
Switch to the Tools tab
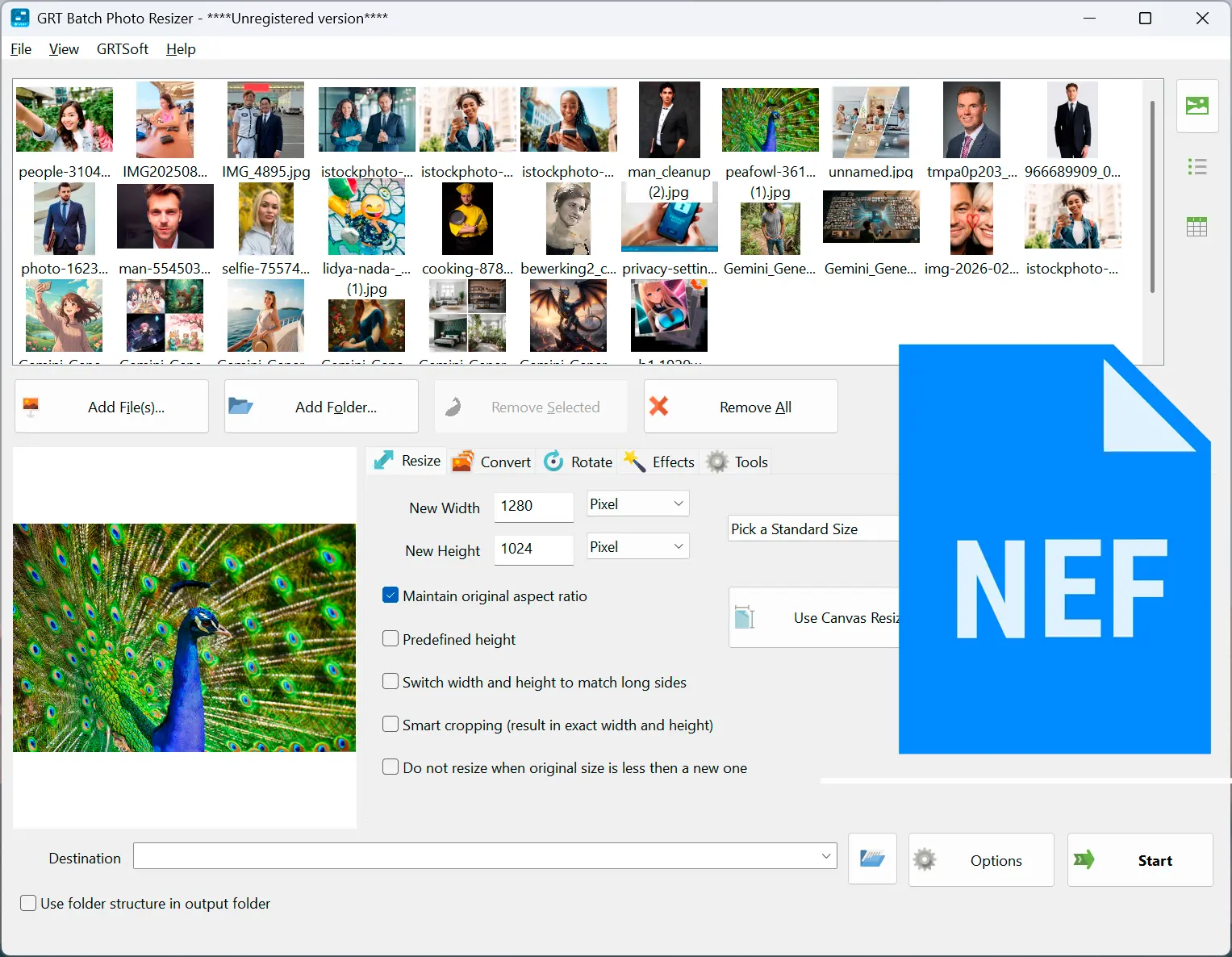point(737,462)
